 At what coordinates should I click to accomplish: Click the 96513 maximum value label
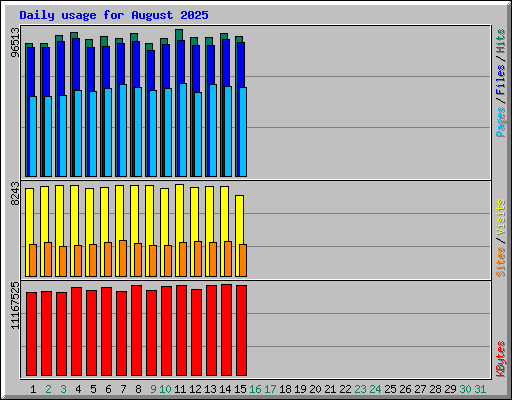coord(15,42)
